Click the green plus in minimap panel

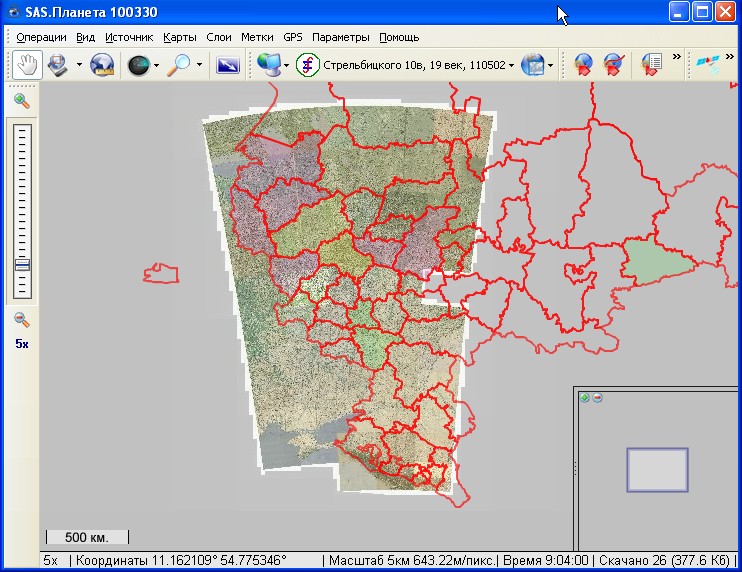585,397
